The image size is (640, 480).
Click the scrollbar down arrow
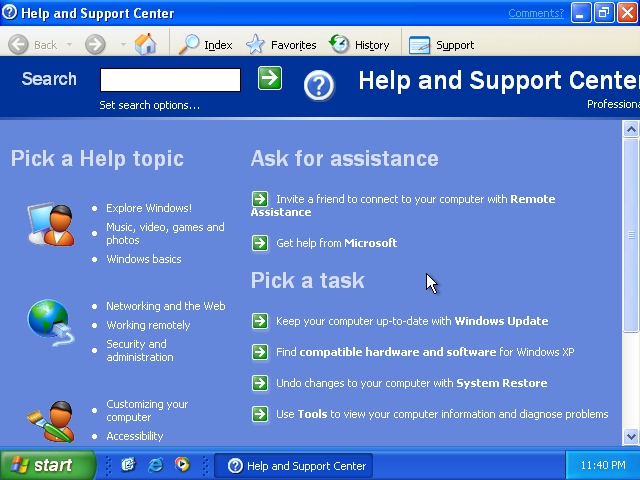[631, 437]
